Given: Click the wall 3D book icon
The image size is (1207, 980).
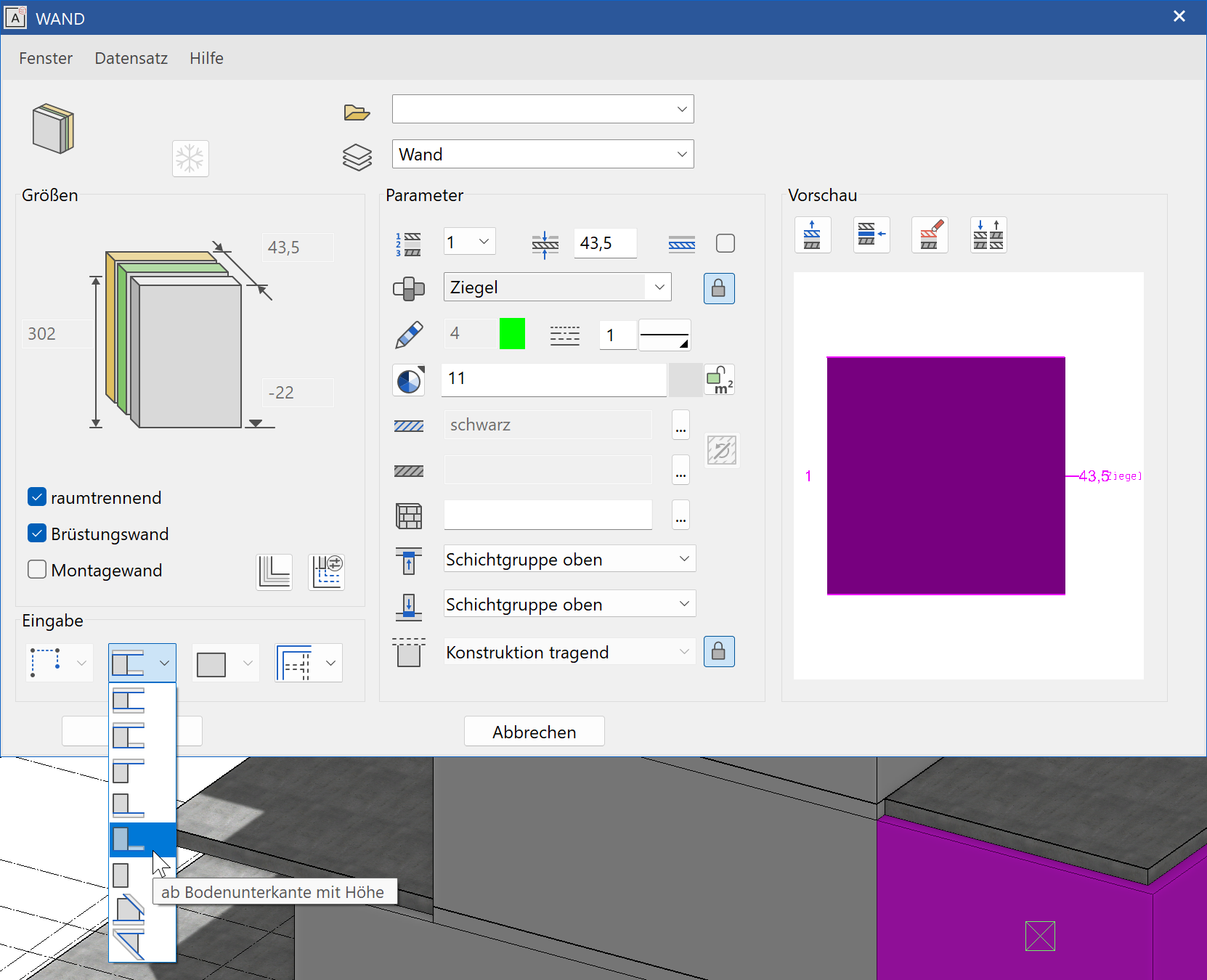Looking at the screenshot, I should coord(53,129).
